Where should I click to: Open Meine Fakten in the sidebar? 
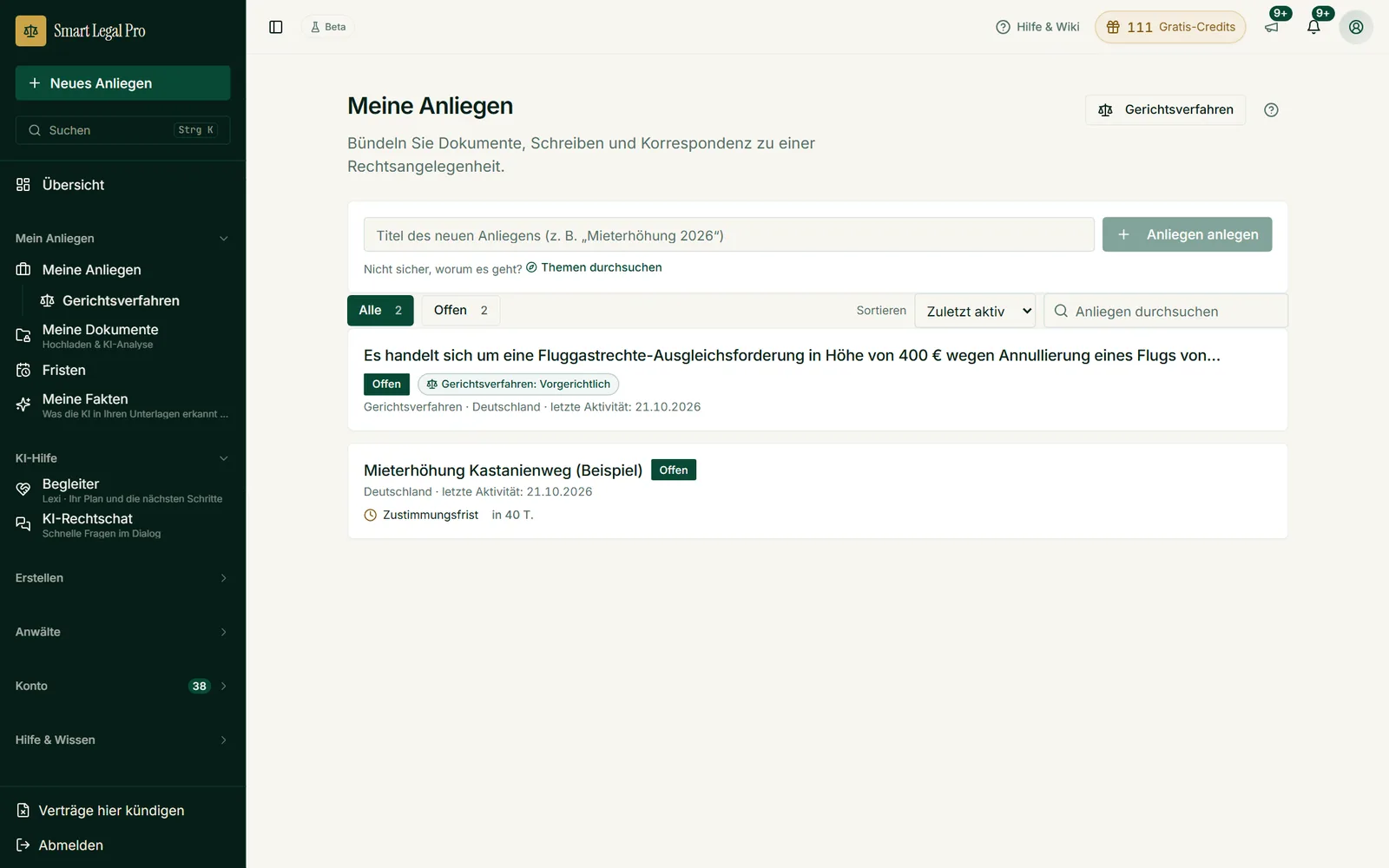pos(122,404)
